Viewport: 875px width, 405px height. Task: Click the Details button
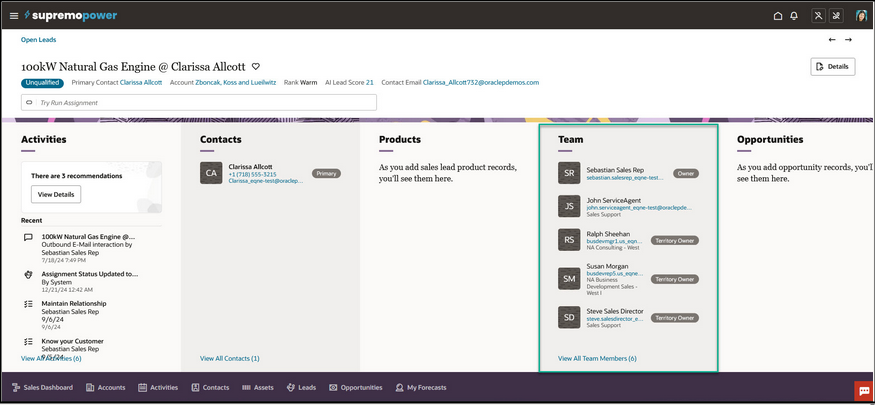tap(833, 66)
